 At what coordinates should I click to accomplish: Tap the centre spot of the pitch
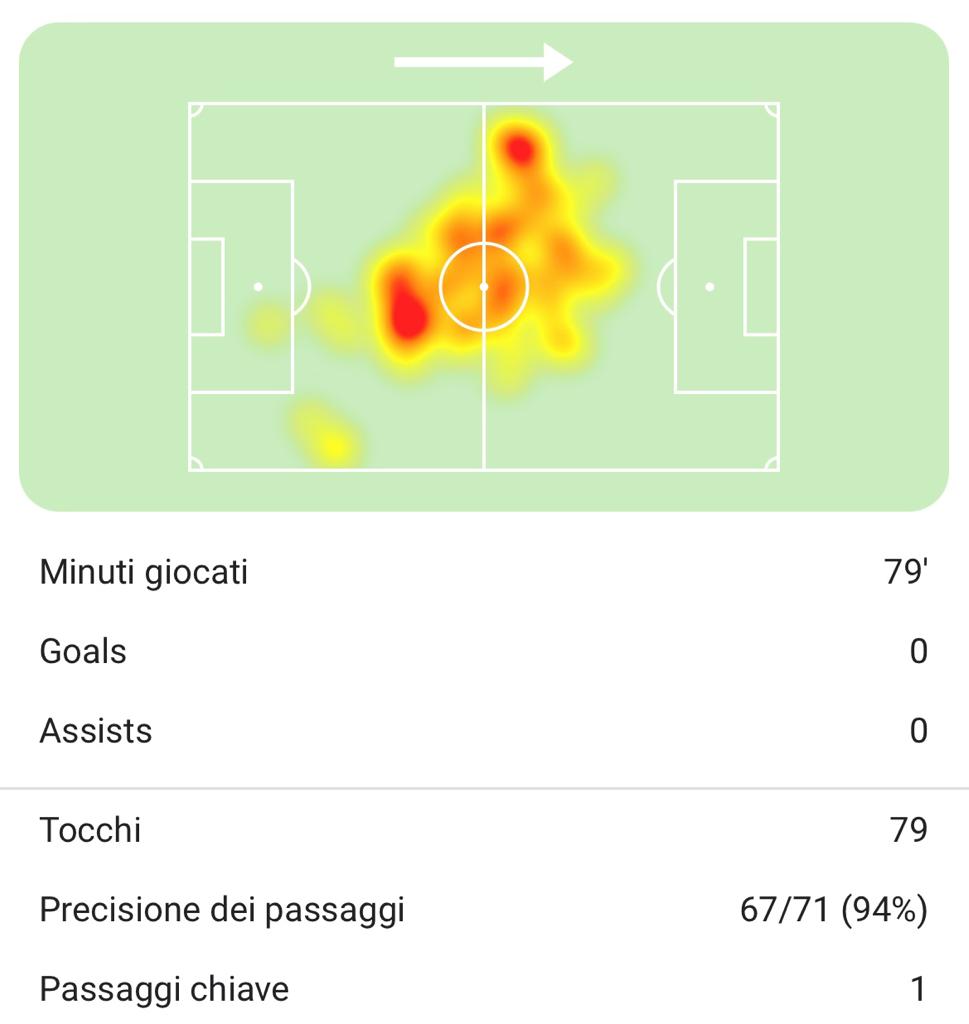pyautogui.click(x=484, y=287)
